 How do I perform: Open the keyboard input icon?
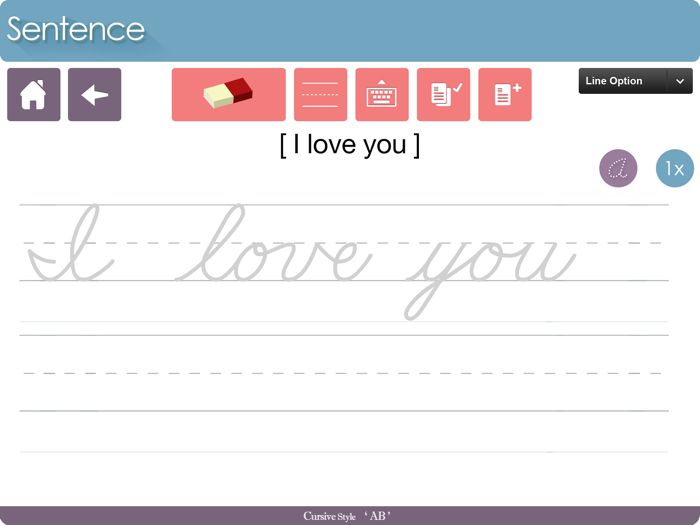click(382, 94)
